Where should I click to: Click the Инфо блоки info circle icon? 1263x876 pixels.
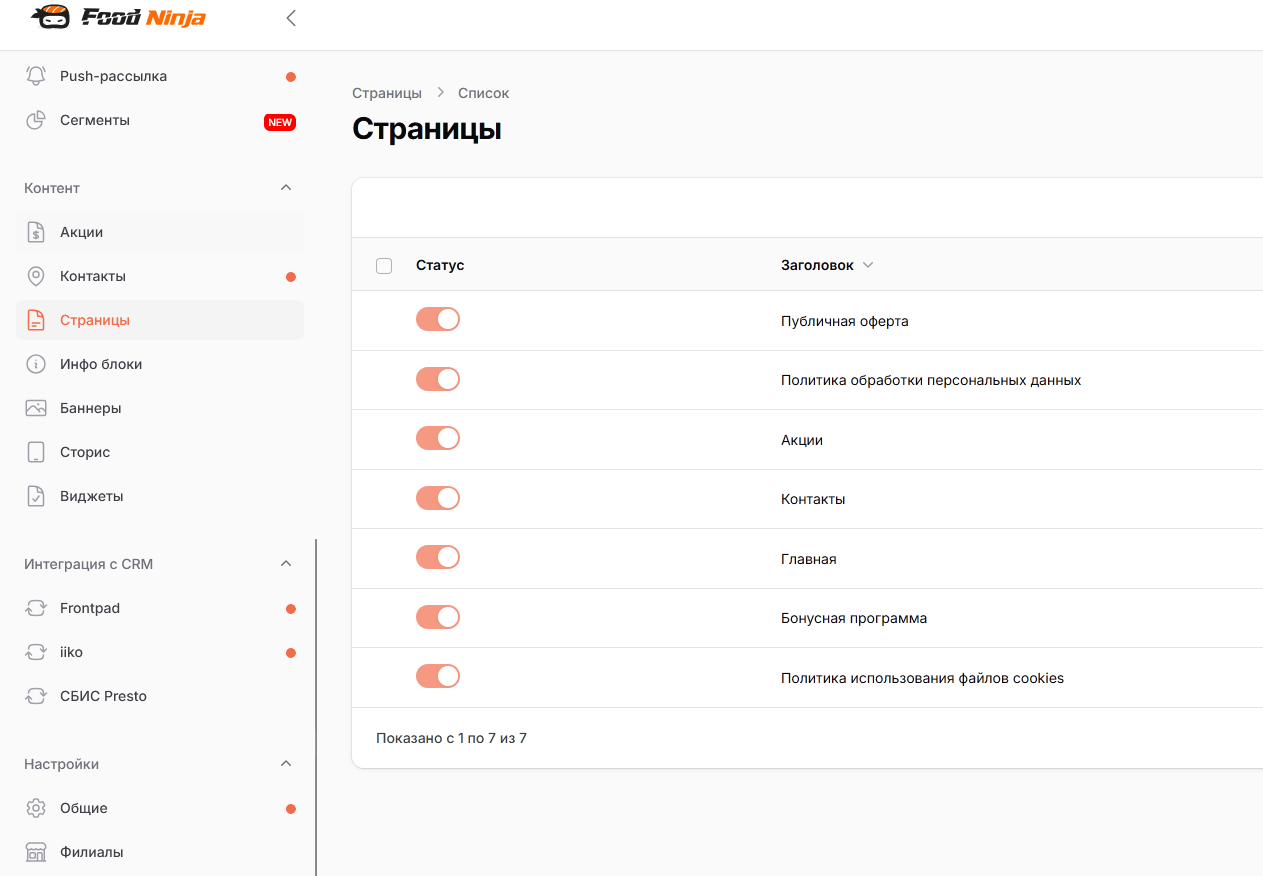(36, 364)
